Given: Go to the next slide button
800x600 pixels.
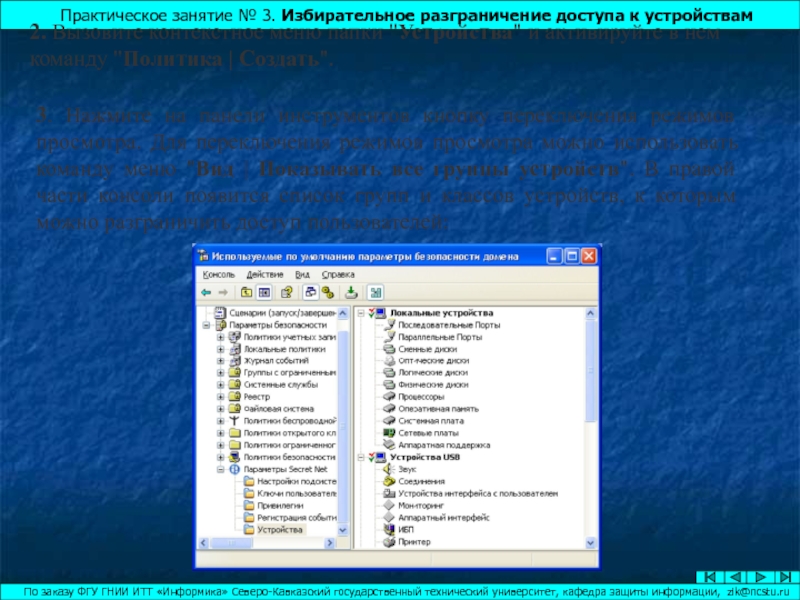Looking at the screenshot, I should 759,576.
